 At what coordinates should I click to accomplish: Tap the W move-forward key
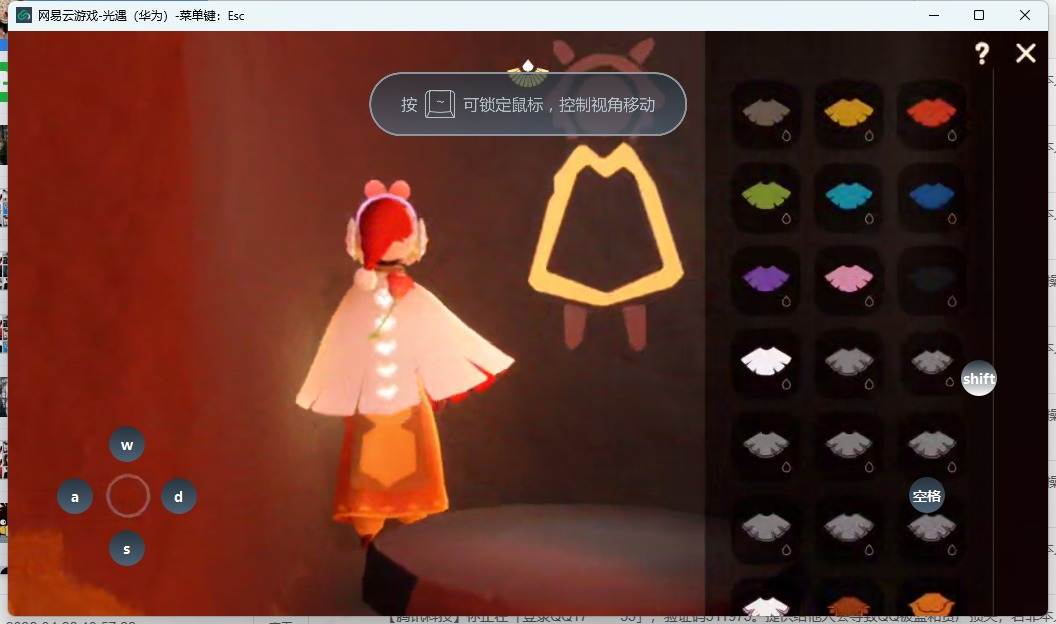coord(127,444)
